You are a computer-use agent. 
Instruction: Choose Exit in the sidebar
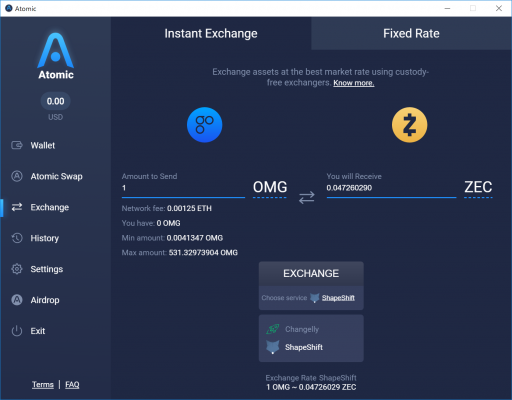[38, 331]
